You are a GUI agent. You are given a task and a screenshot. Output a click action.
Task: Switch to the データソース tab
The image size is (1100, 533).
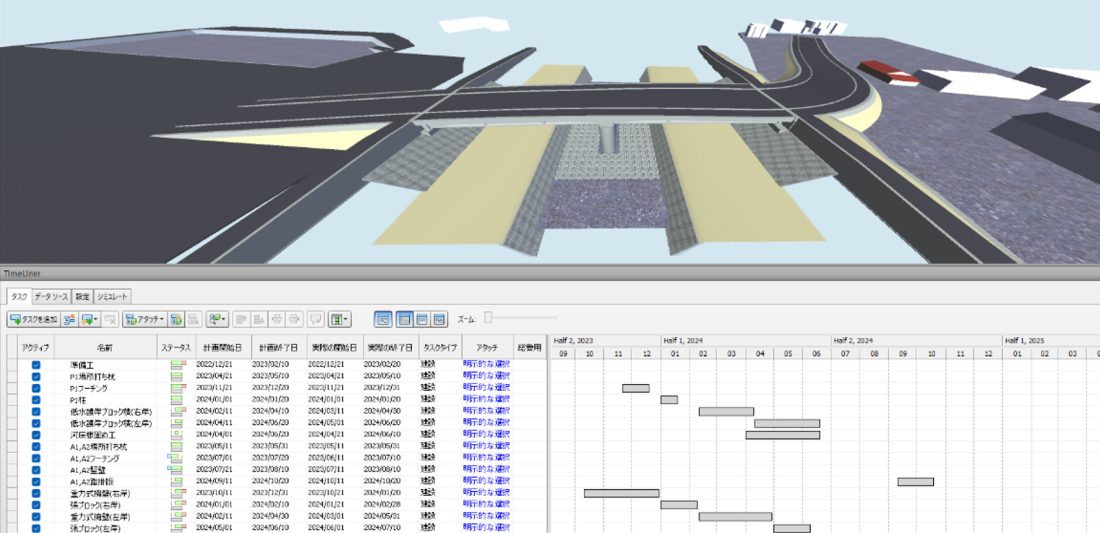click(x=51, y=296)
